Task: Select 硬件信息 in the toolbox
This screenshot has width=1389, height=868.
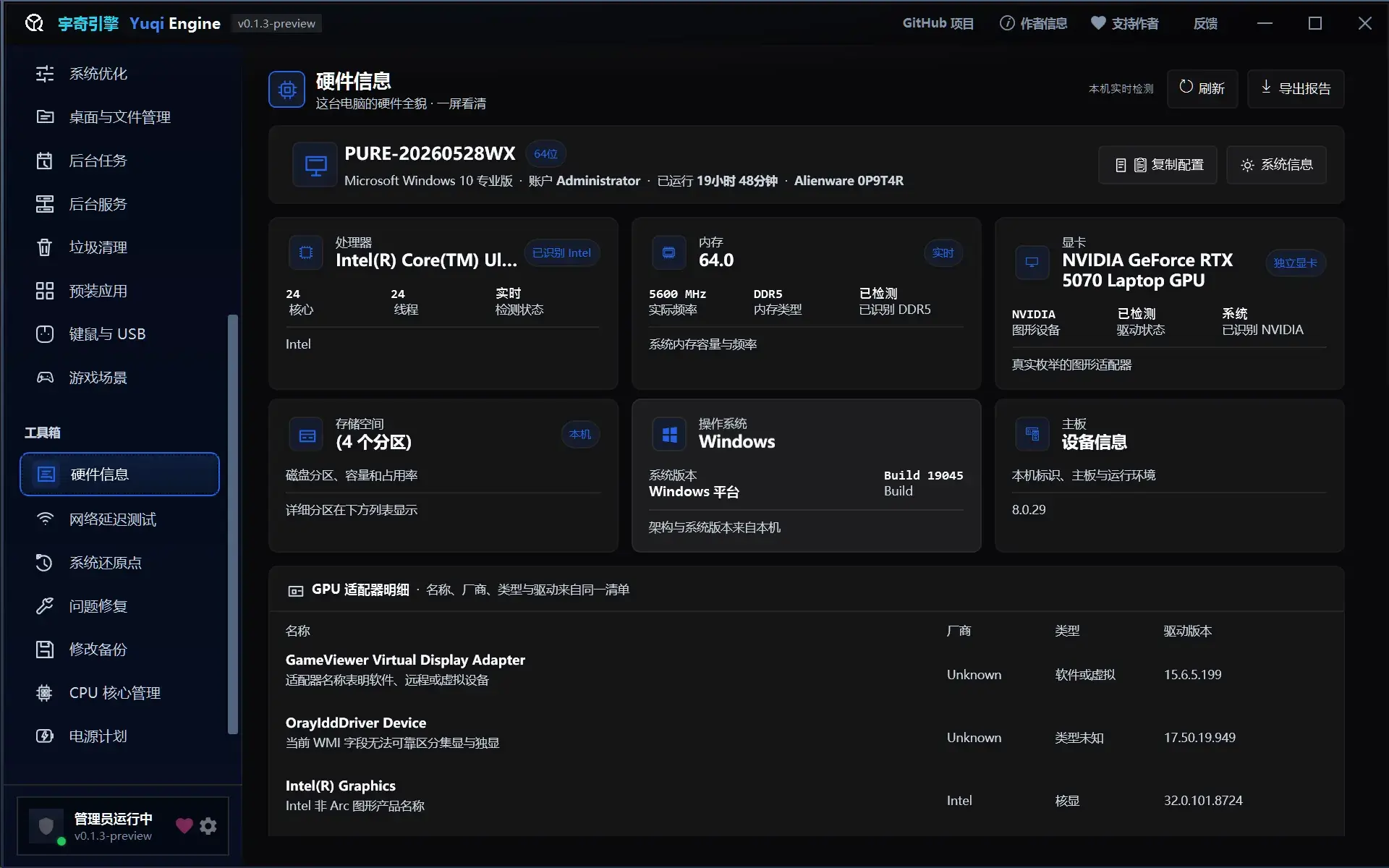Action: (x=119, y=475)
